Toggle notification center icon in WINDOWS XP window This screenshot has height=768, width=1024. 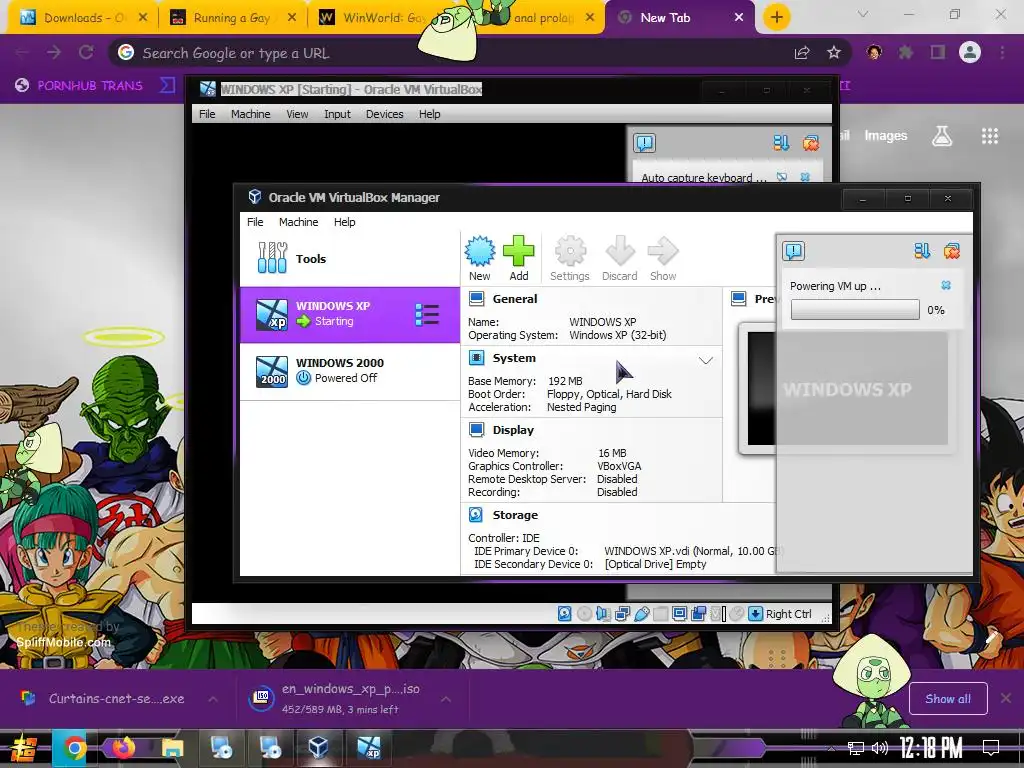tap(645, 143)
